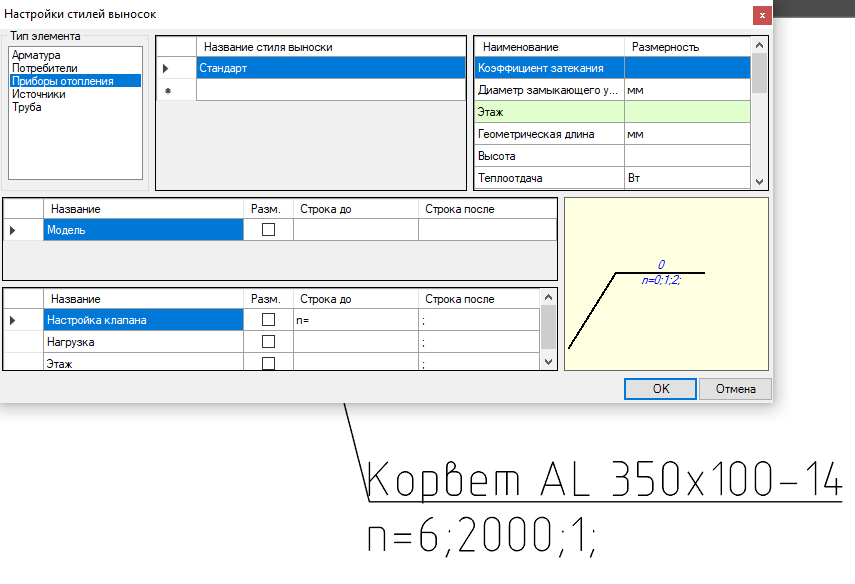Click Строка до cell for Модель

(356, 230)
